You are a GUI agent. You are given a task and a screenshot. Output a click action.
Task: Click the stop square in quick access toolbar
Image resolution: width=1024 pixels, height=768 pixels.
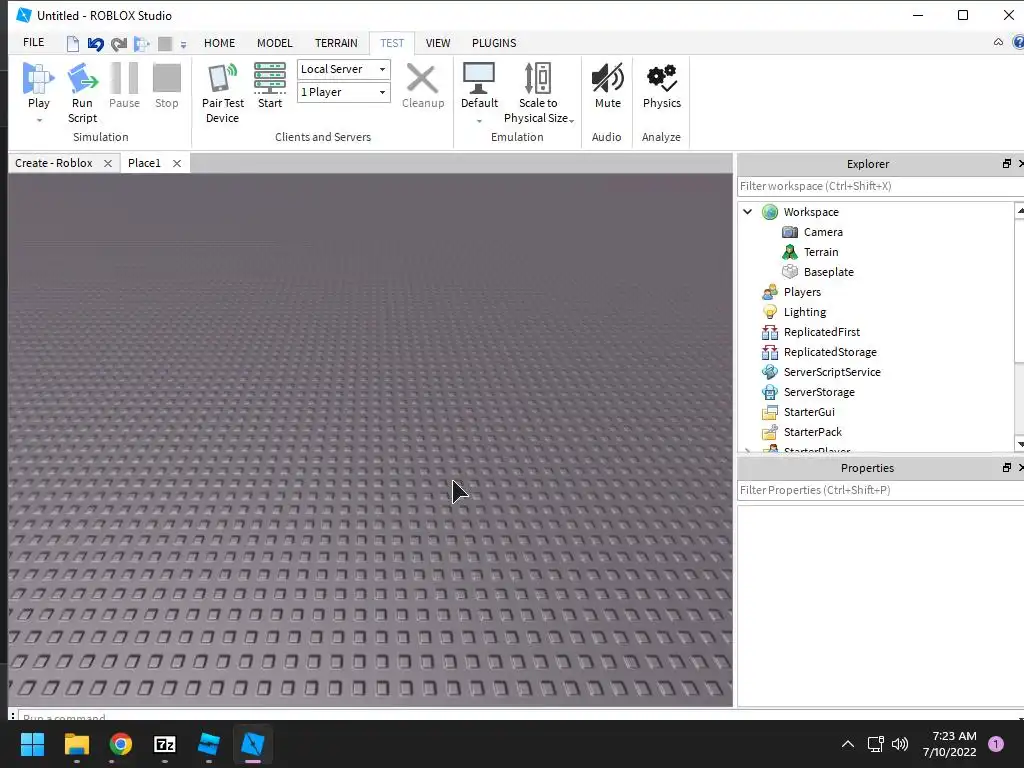[165, 44]
